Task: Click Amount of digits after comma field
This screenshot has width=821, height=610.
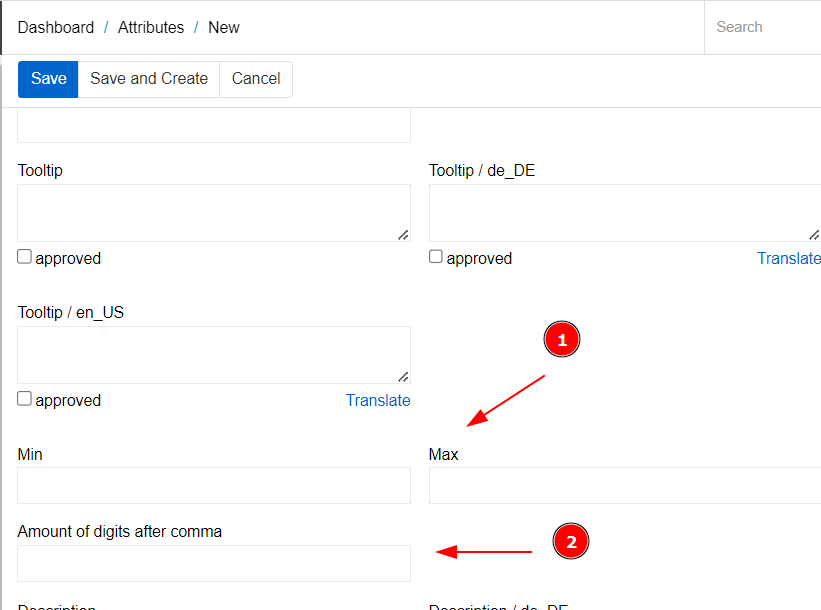Action: pos(214,563)
